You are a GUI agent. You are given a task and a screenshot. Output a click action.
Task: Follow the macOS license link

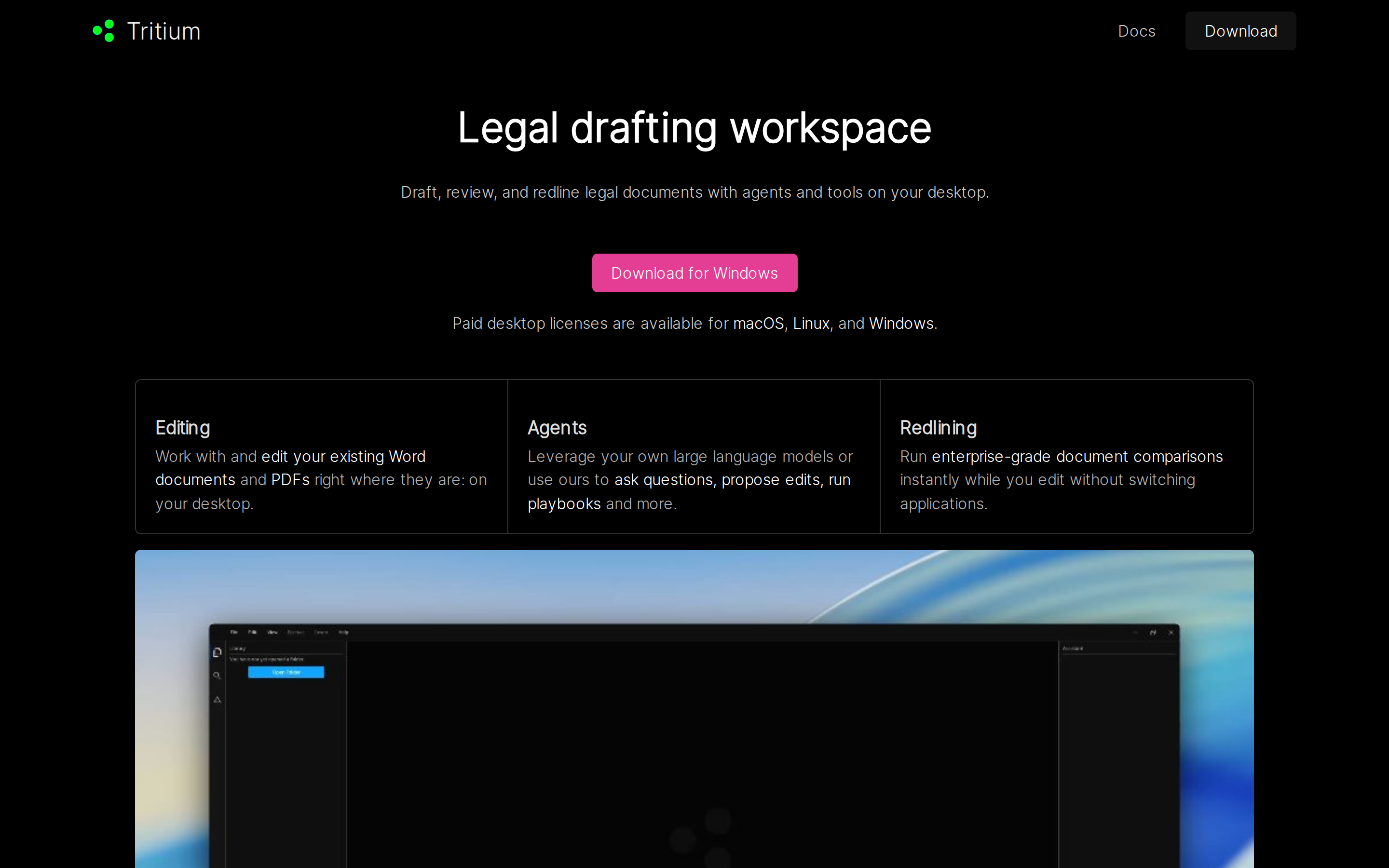click(758, 323)
